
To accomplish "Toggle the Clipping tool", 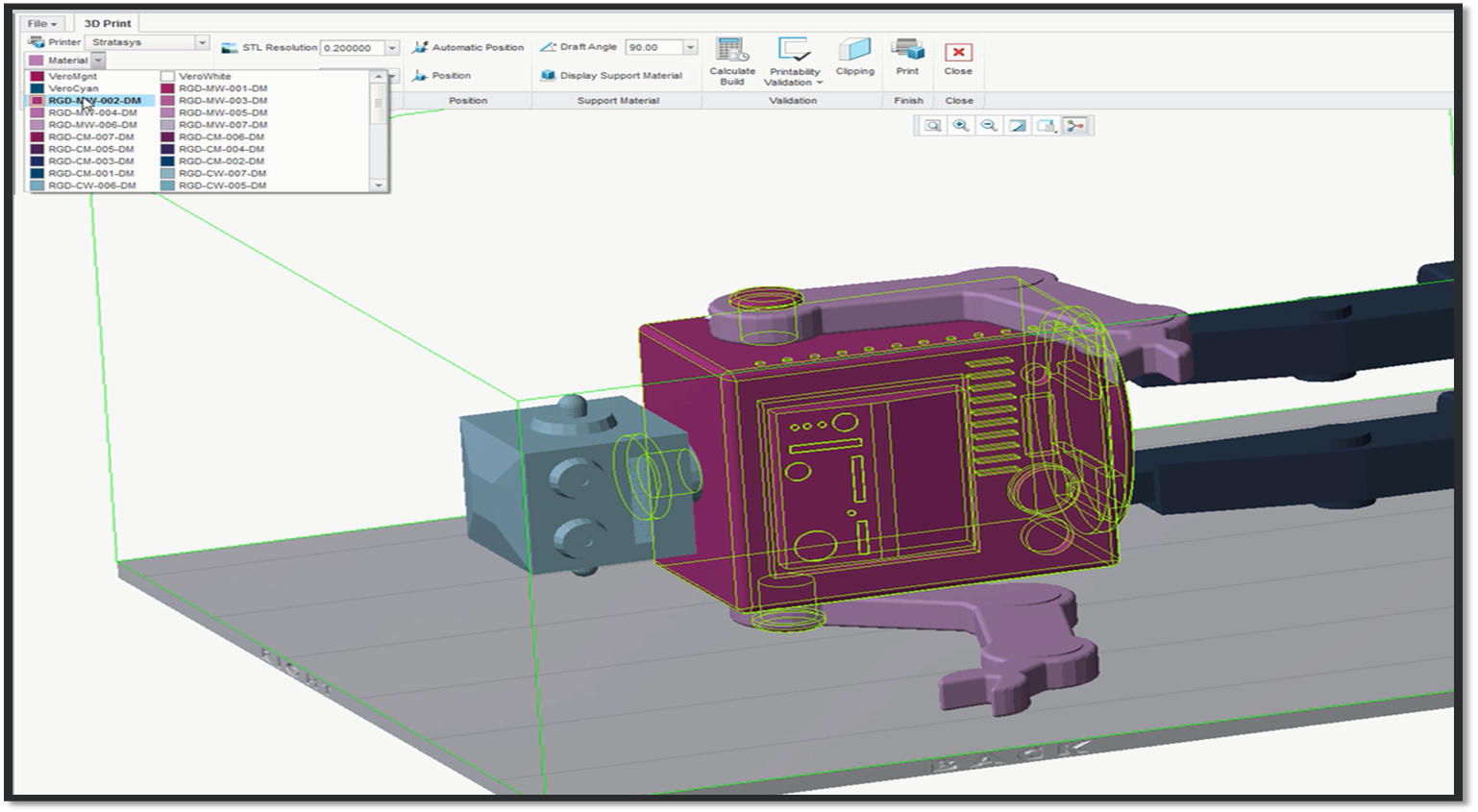I will coord(854,58).
